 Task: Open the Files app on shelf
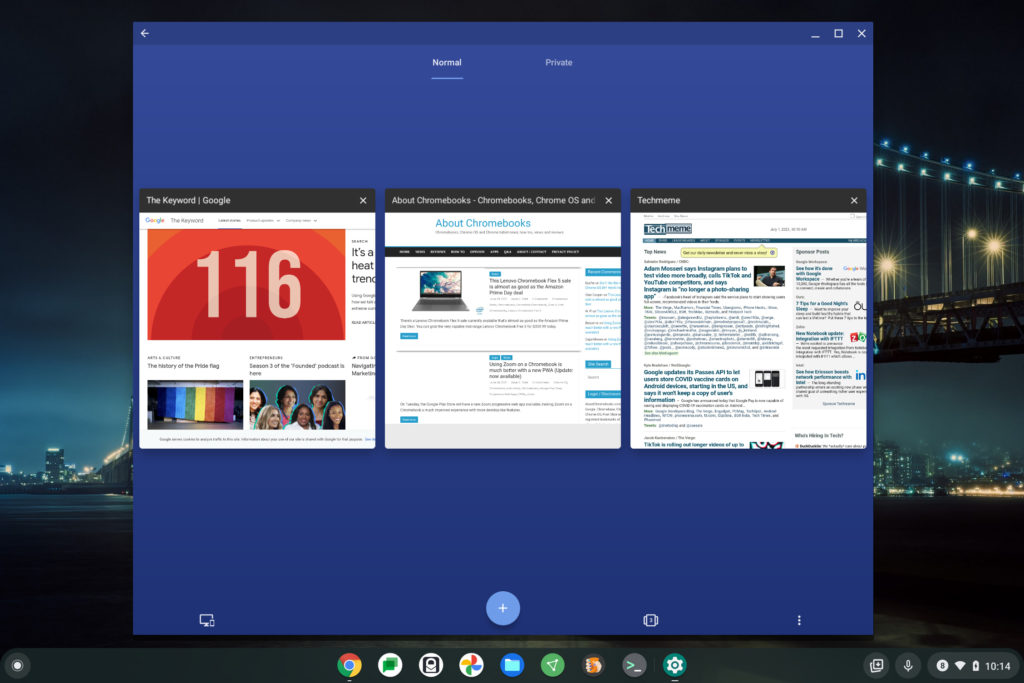[512, 665]
